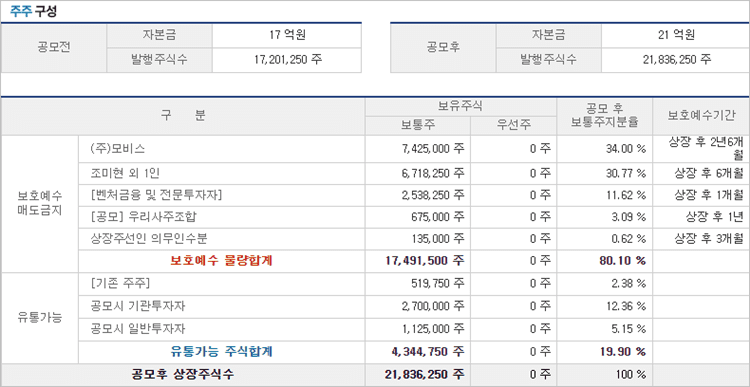Screen dimensions: 750x387
Task: Click the bold 19.90 % total
Action: pyautogui.click(x=623, y=352)
